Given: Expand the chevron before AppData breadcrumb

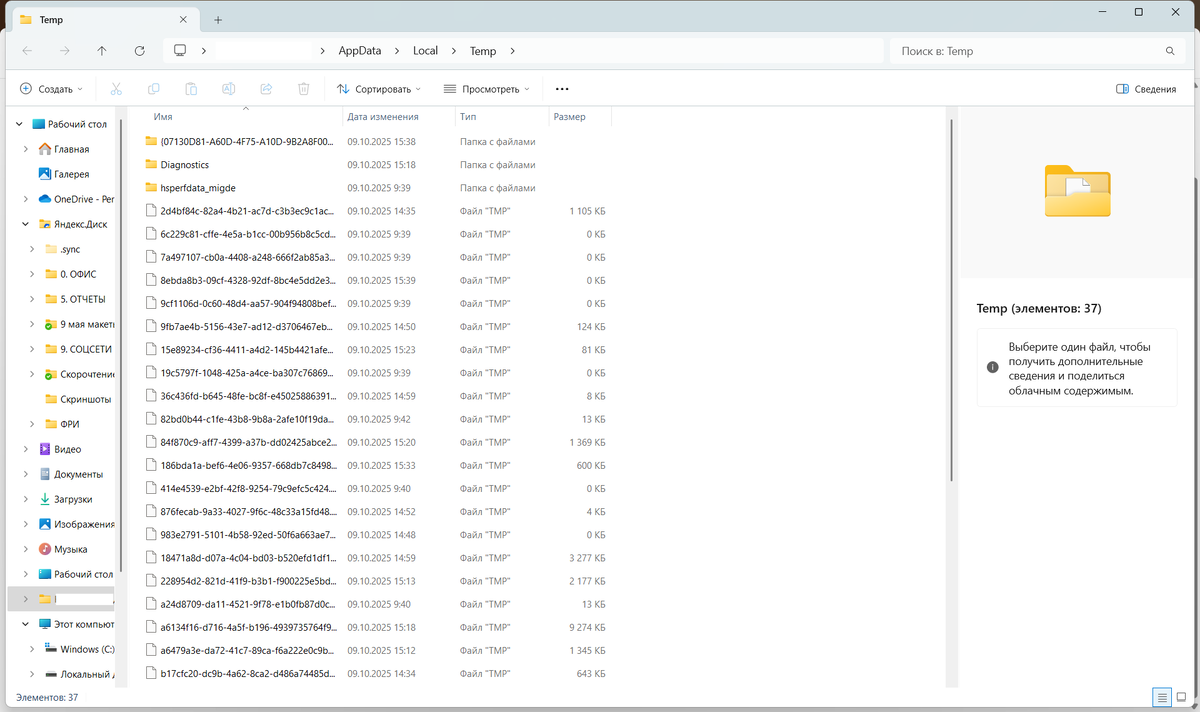Looking at the screenshot, I should point(322,51).
